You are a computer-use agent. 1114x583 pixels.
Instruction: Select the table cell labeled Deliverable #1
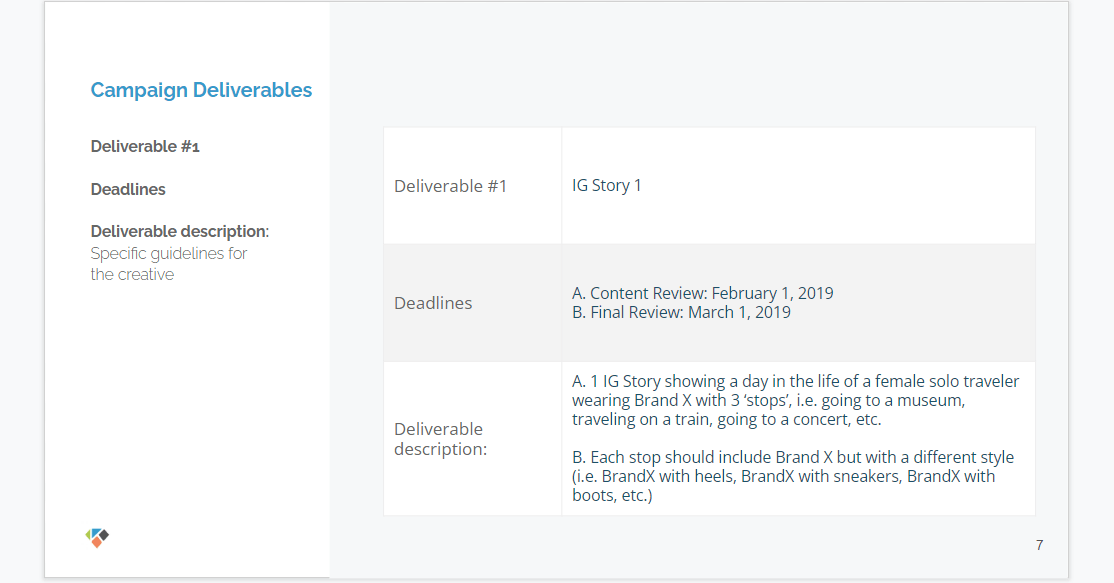tap(450, 186)
